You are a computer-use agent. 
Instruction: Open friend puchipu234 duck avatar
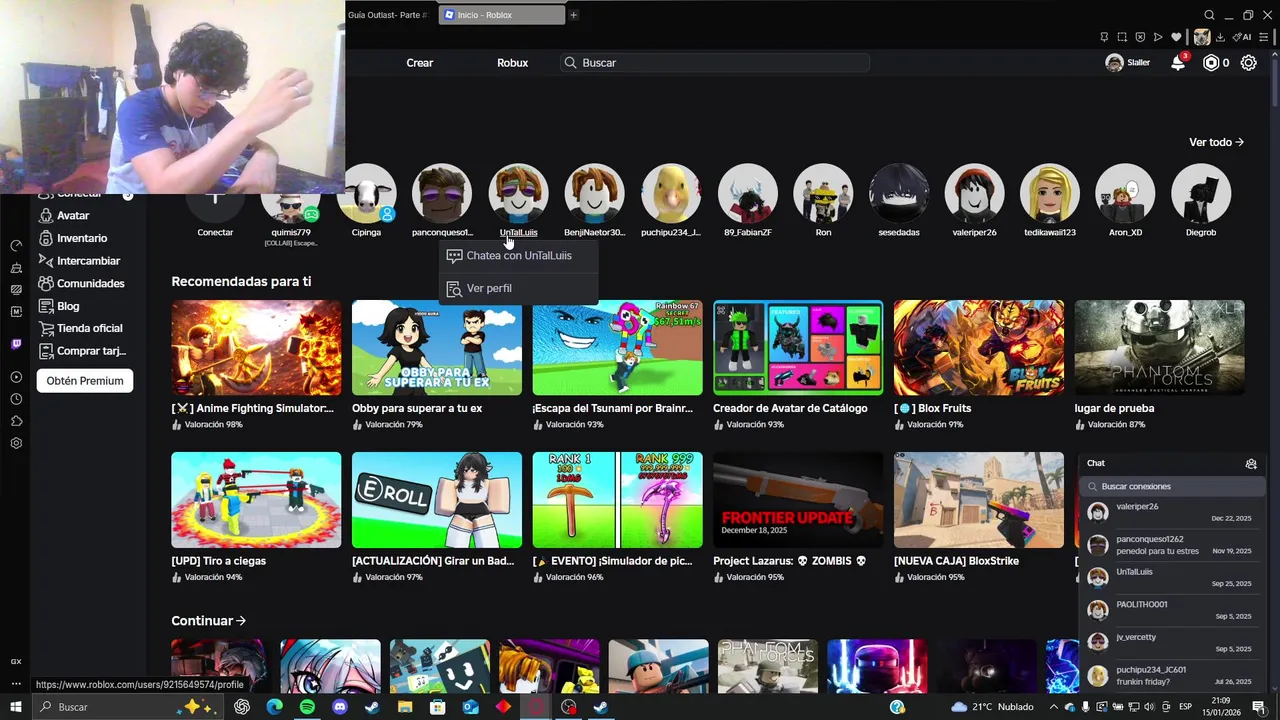(x=671, y=194)
